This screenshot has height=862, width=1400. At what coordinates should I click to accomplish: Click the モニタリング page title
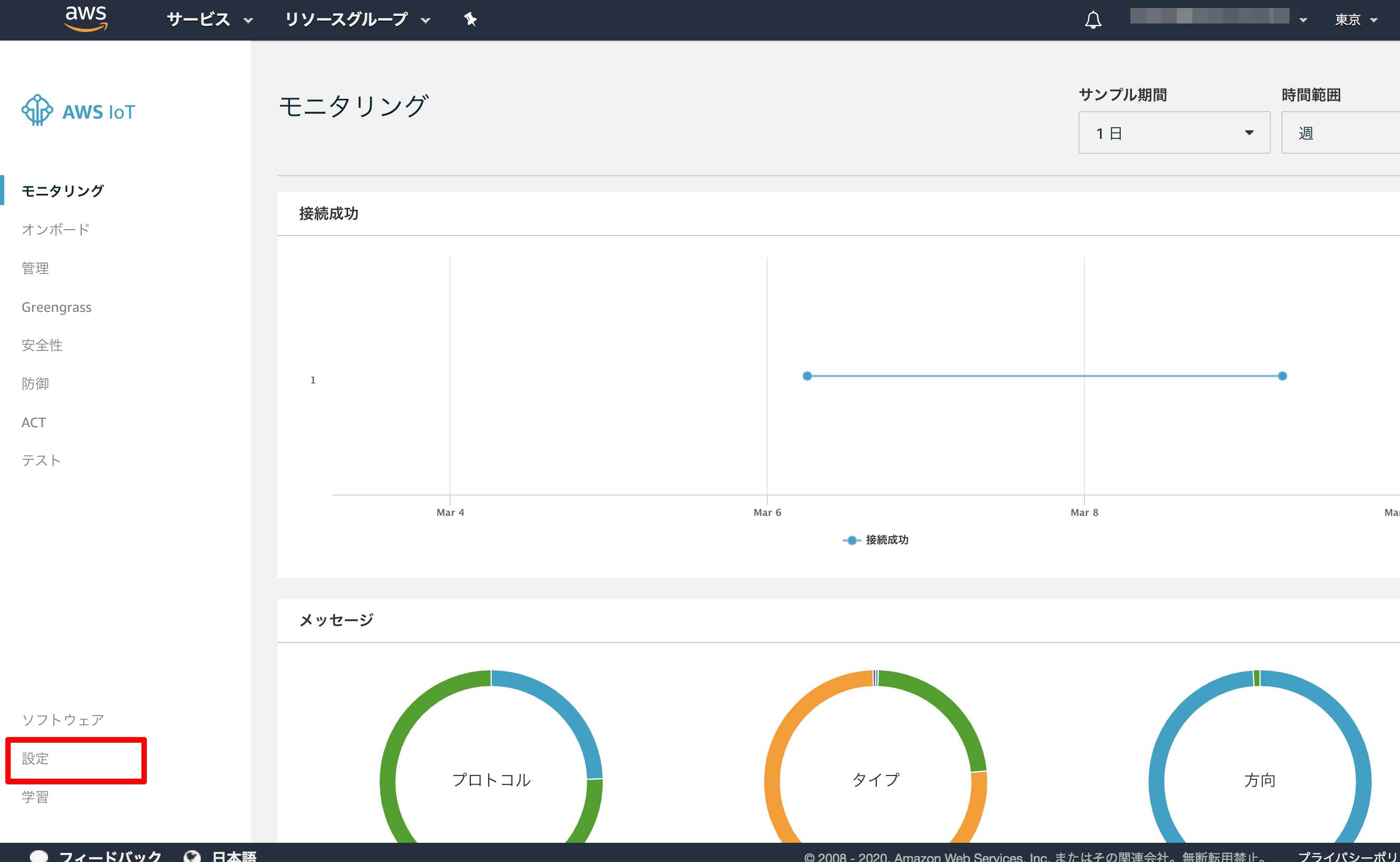tap(353, 106)
